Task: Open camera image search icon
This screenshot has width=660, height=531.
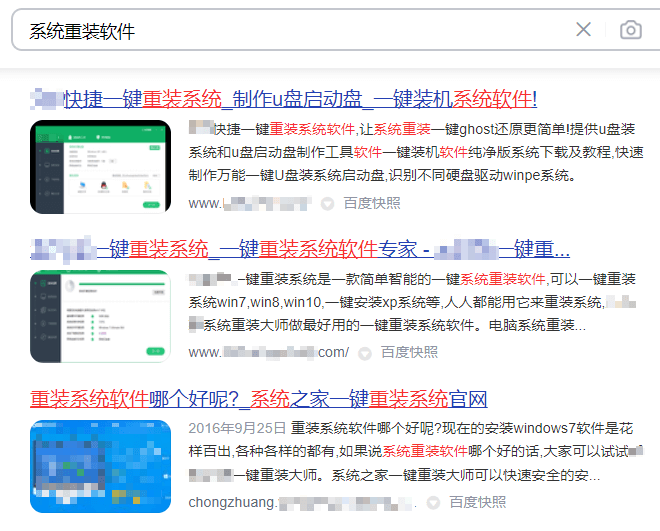Action: pos(631,30)
